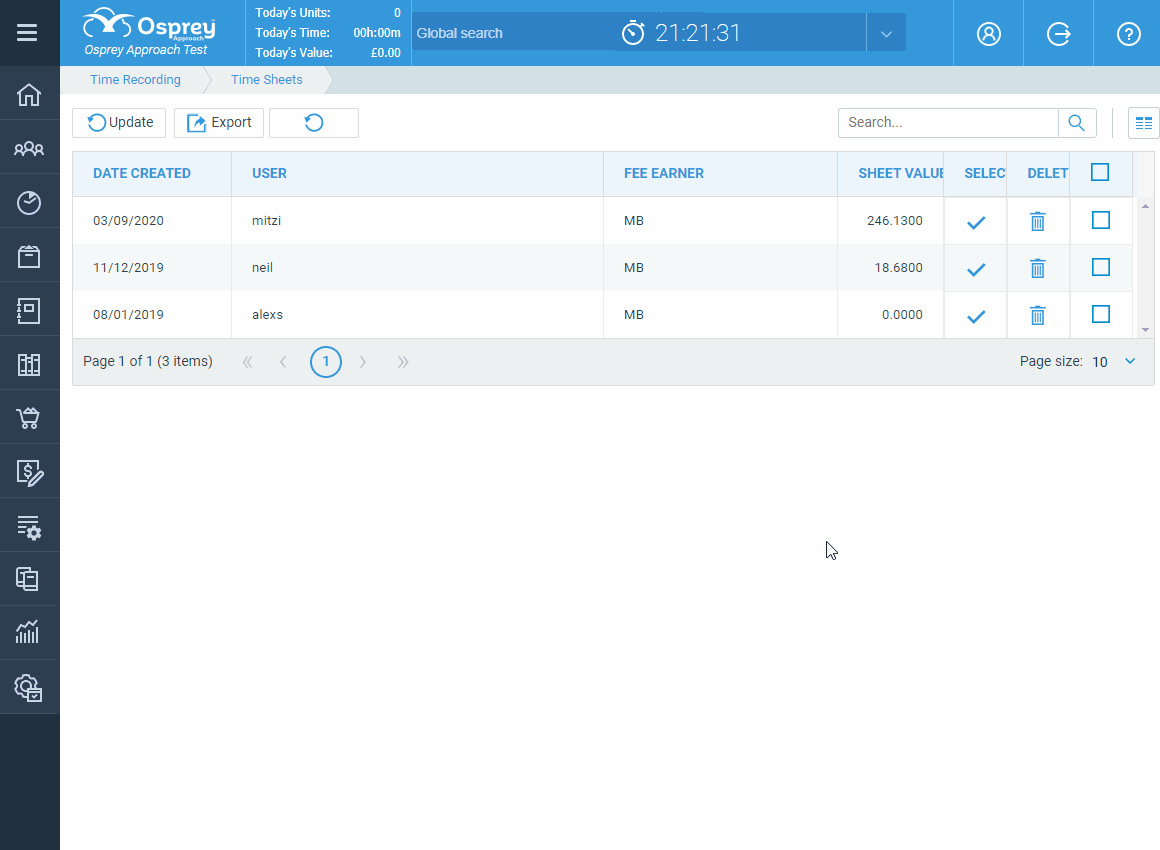The image size is (1160, 850).
Task: Click Time Recording breadcrumb
Action: click(135, 79)
